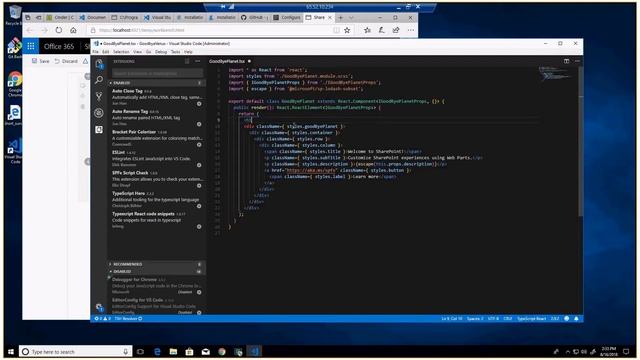Image resolution: width=640 pixels, height=360 pixels.
Task: Select the Extensions view icon in activity bar
Action: click(99, 129)
